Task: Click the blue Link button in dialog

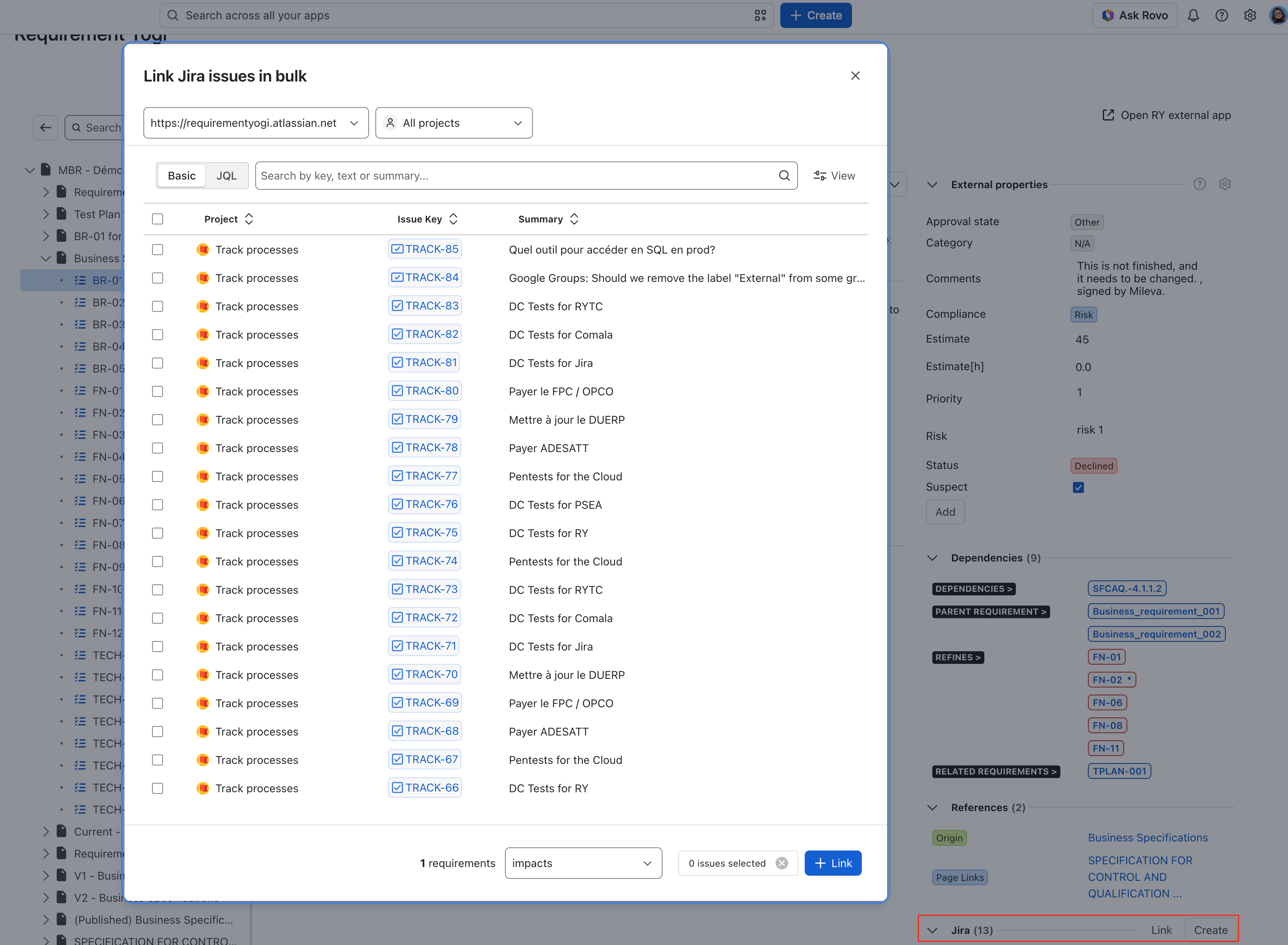Action: (833, 863)
